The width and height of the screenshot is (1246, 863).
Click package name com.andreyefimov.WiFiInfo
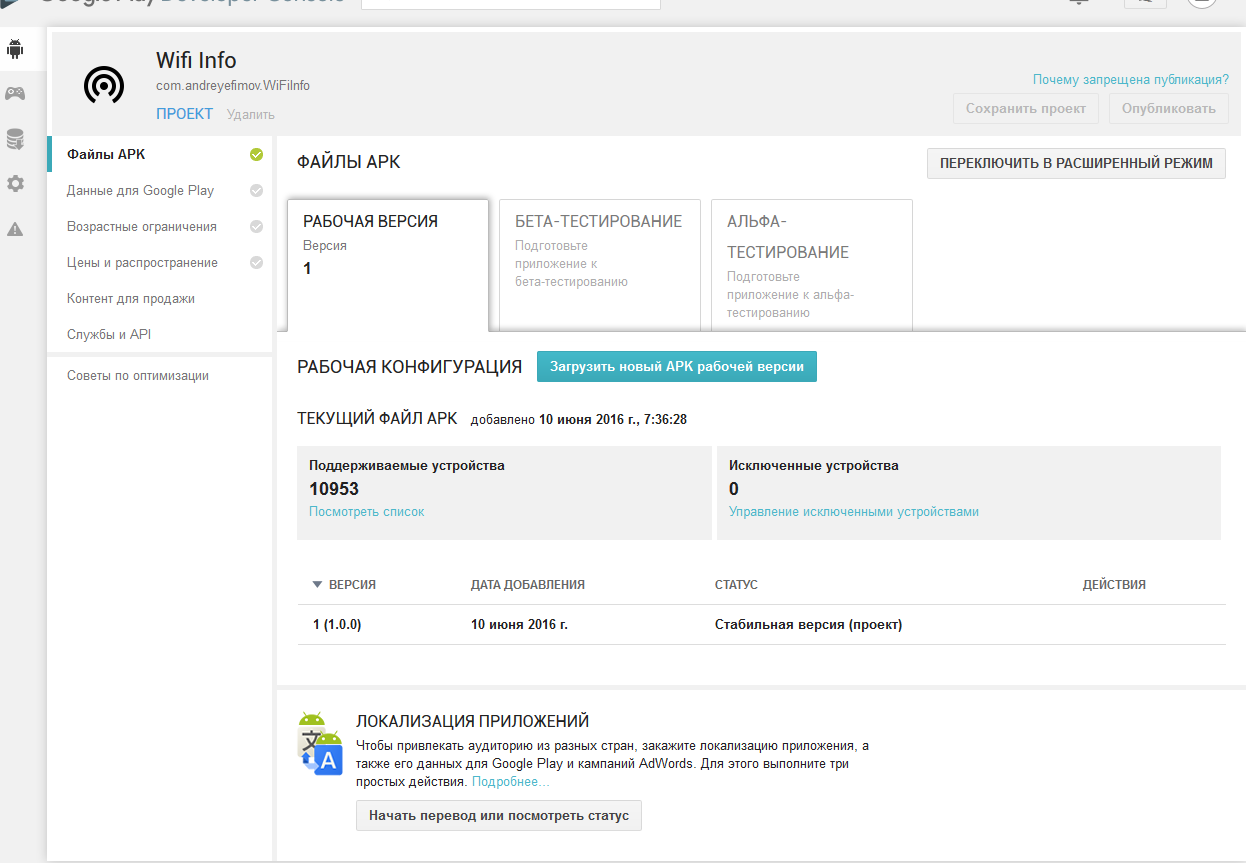click(x=233, y=86)
